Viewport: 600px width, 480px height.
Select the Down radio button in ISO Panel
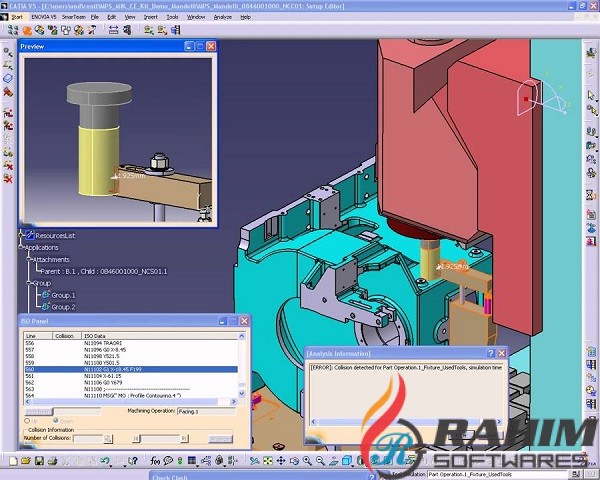click(55, 421)
